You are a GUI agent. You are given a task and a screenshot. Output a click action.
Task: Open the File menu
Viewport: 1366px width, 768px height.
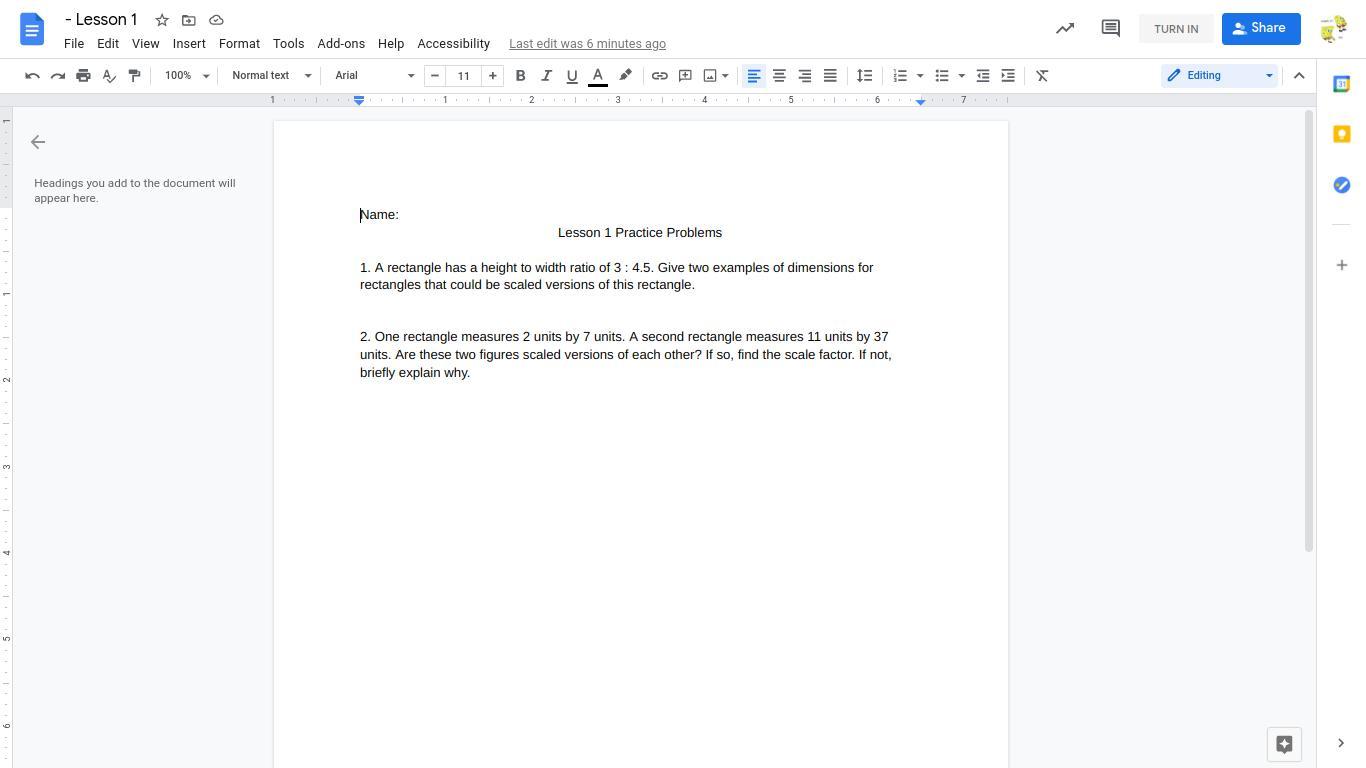click(74, 44)
